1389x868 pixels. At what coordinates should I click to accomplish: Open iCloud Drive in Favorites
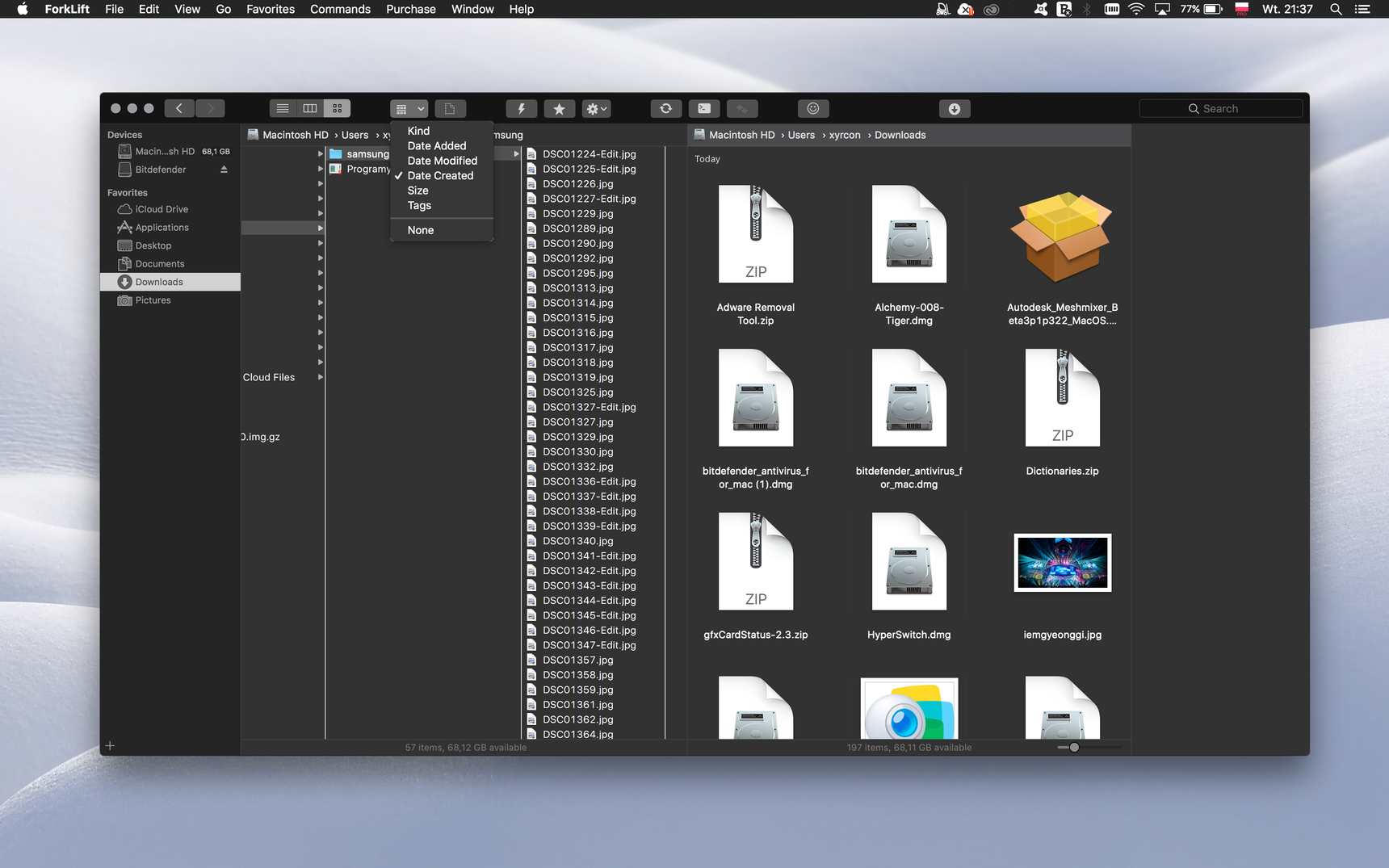click(x=170, y=209)
